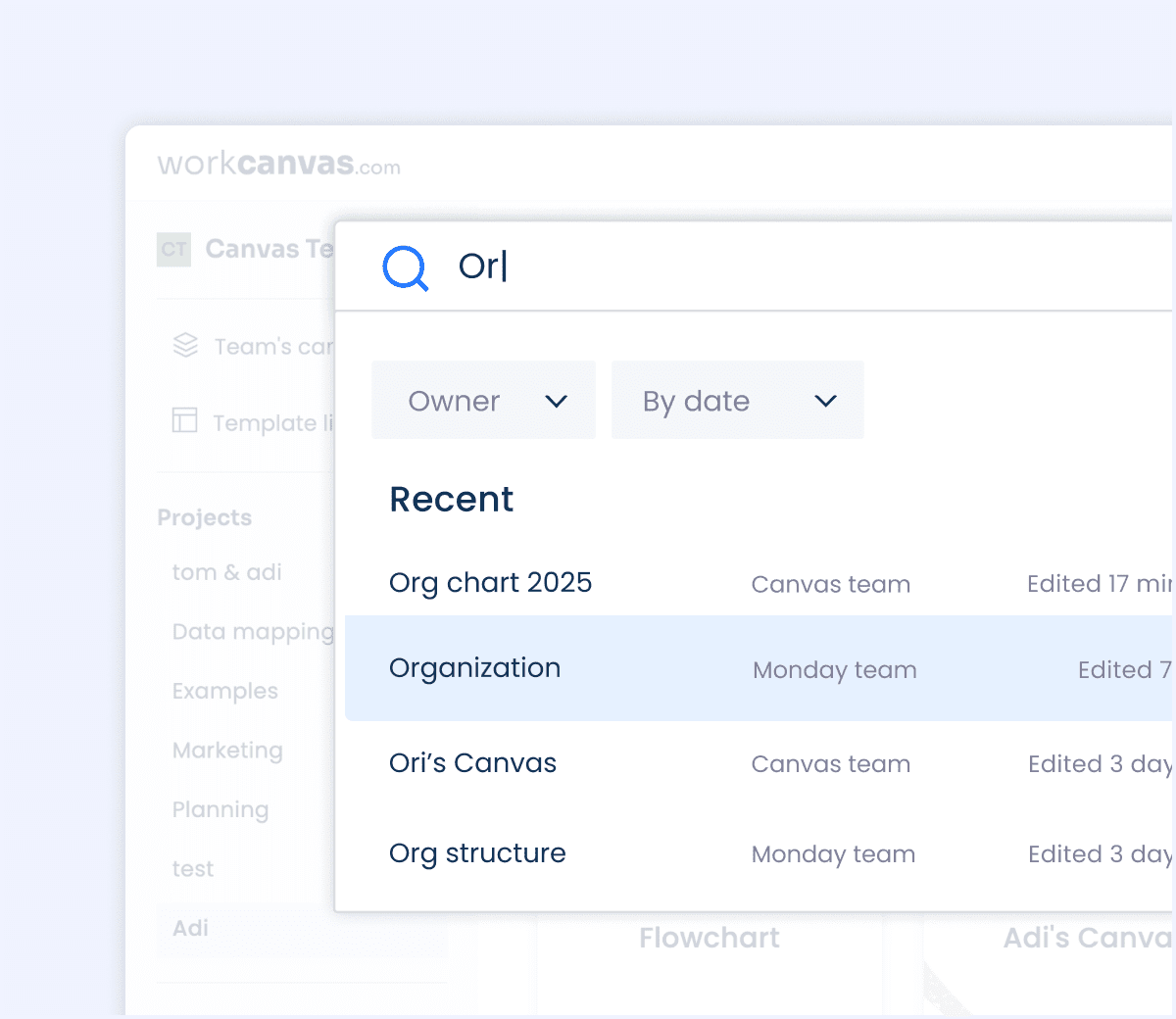Open the Template library sidebar item

click(x=273, y=423)
